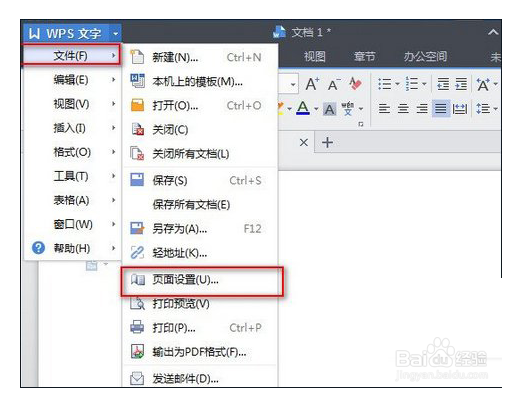Expand the 窗口(W) submenu
The width and height of the screenshot is (516, 393).
(114, 224)
